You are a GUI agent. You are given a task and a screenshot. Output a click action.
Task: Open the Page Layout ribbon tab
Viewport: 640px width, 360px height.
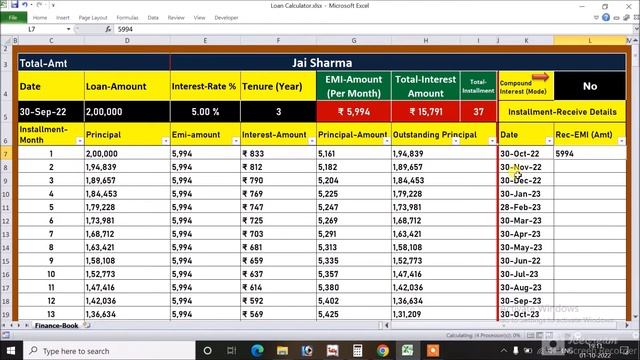(93, 18)
